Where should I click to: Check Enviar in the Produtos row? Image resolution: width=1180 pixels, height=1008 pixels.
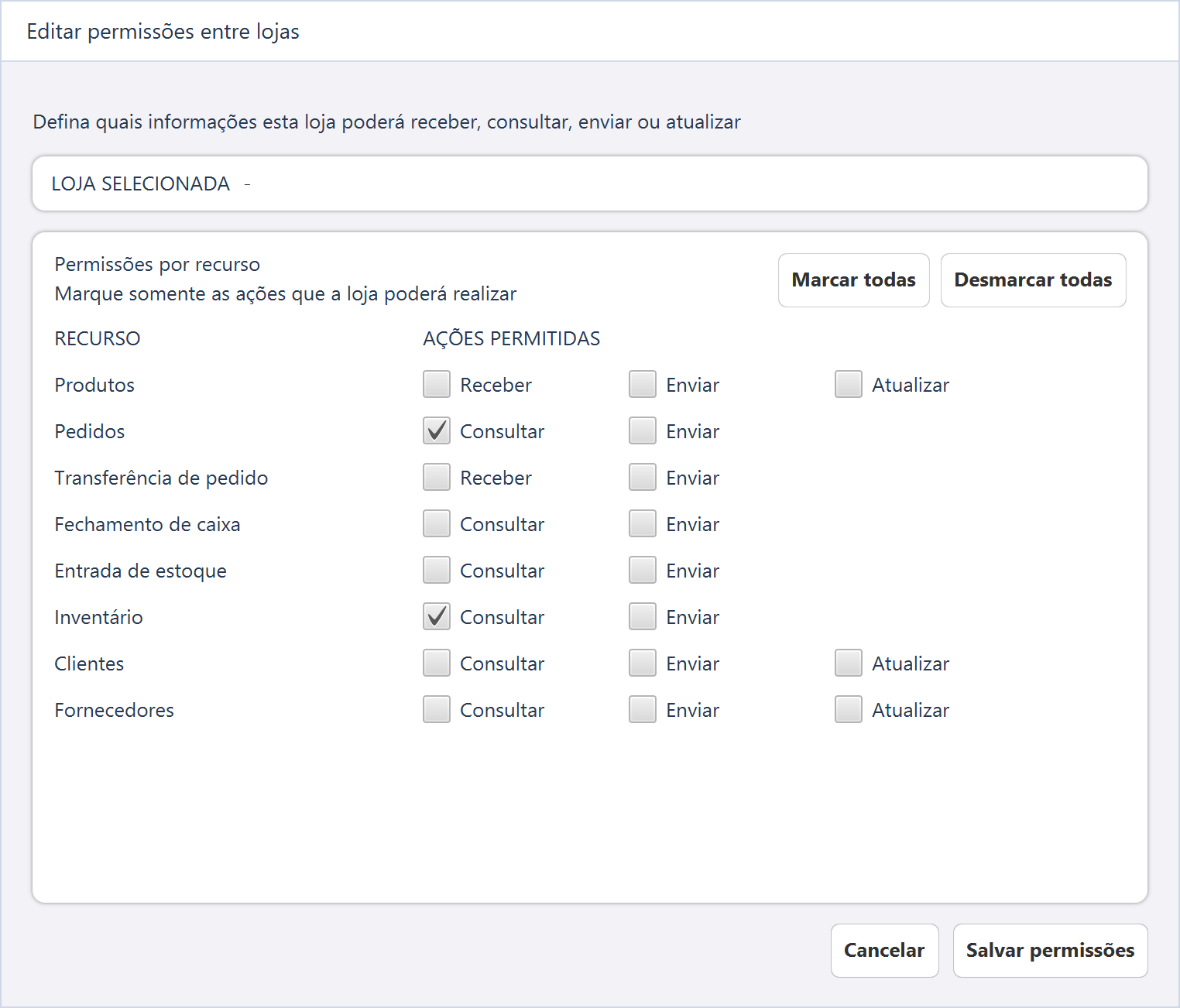pyautogui.click(x=643, y=384)
